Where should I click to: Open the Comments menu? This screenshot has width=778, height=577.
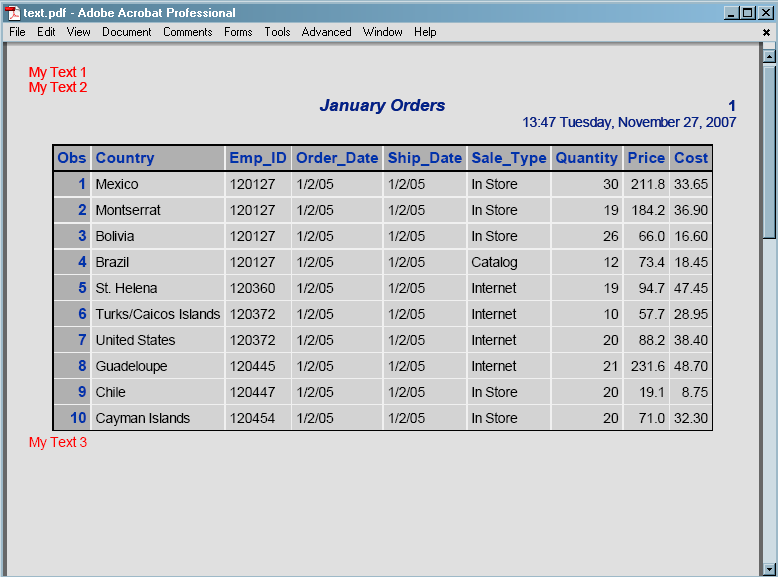coord(187,32)
